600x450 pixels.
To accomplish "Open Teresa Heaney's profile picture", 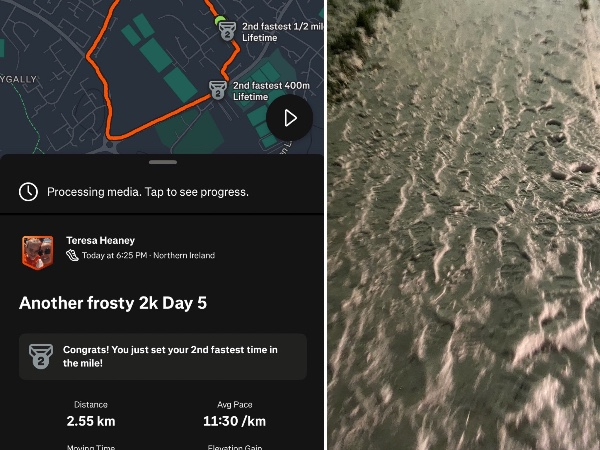I will click(38, 253).
